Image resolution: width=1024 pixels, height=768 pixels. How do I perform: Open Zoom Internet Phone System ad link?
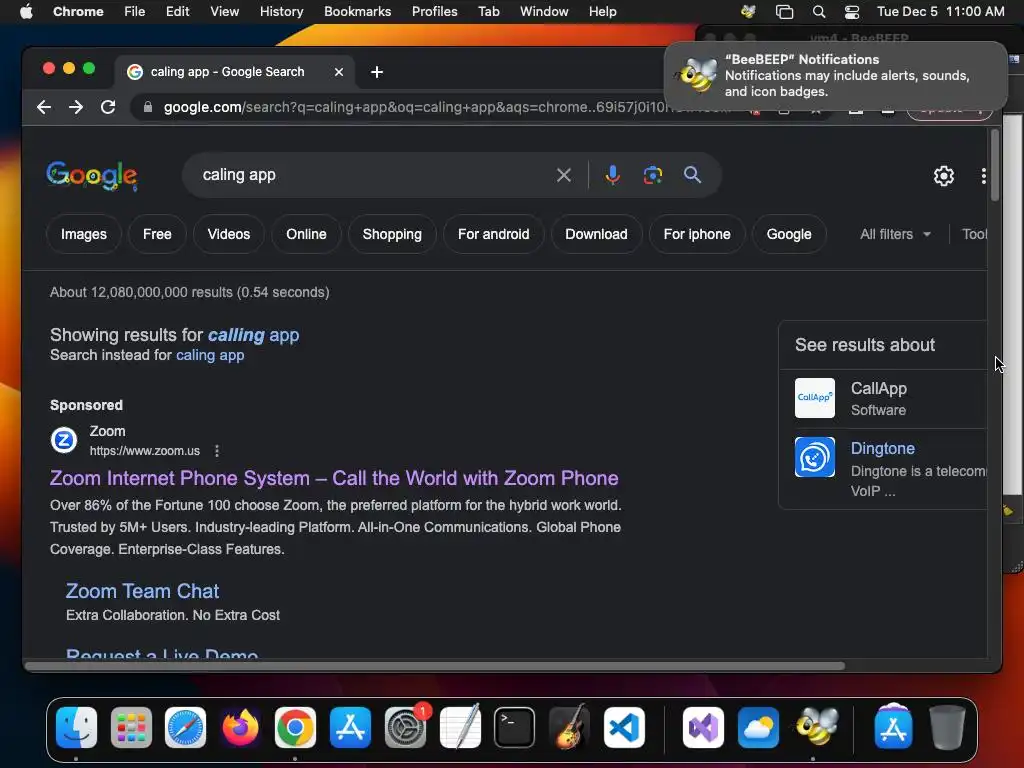point(334,478)
